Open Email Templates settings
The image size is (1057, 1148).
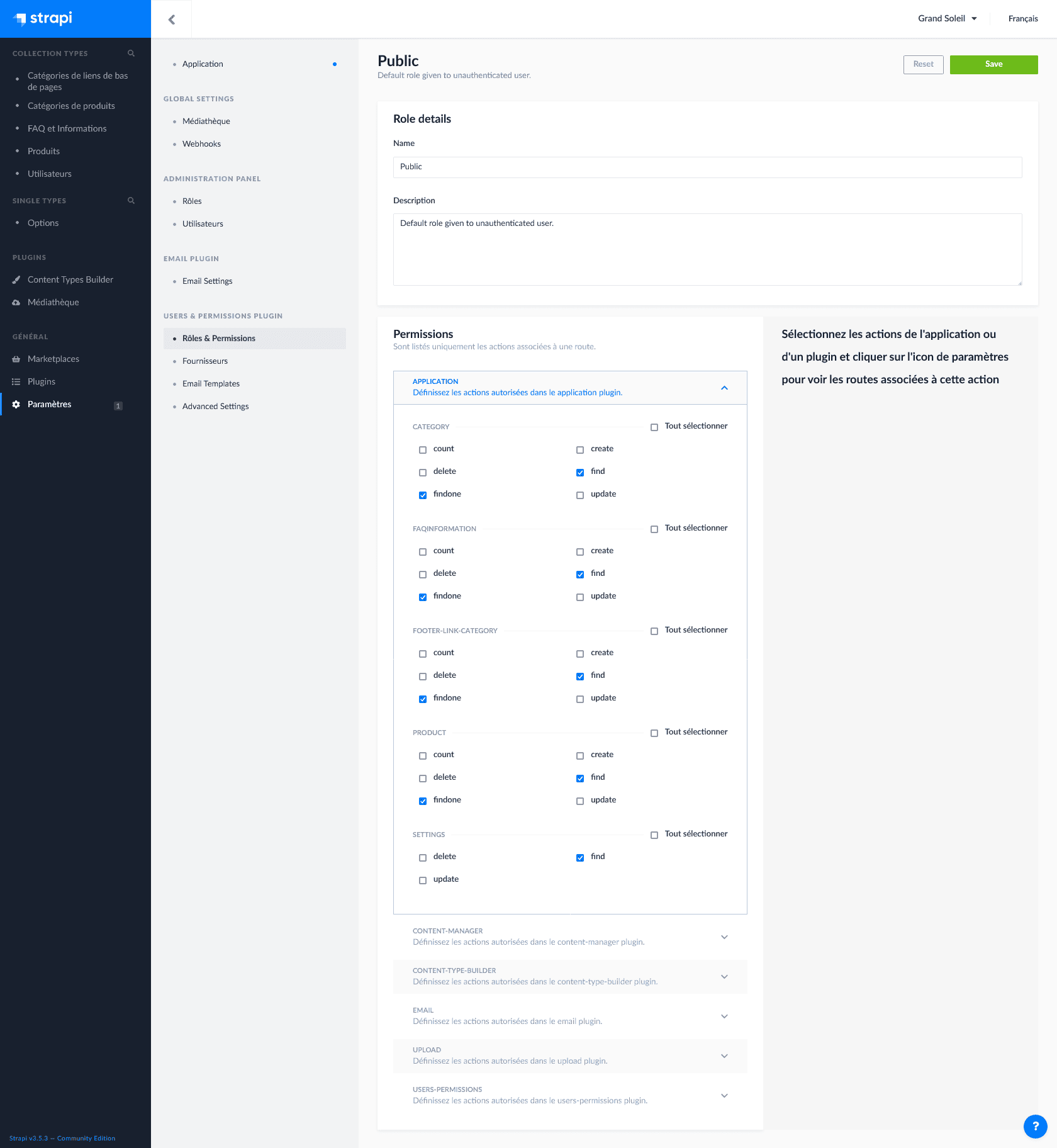pyautogui.click(x=211, y=383)
